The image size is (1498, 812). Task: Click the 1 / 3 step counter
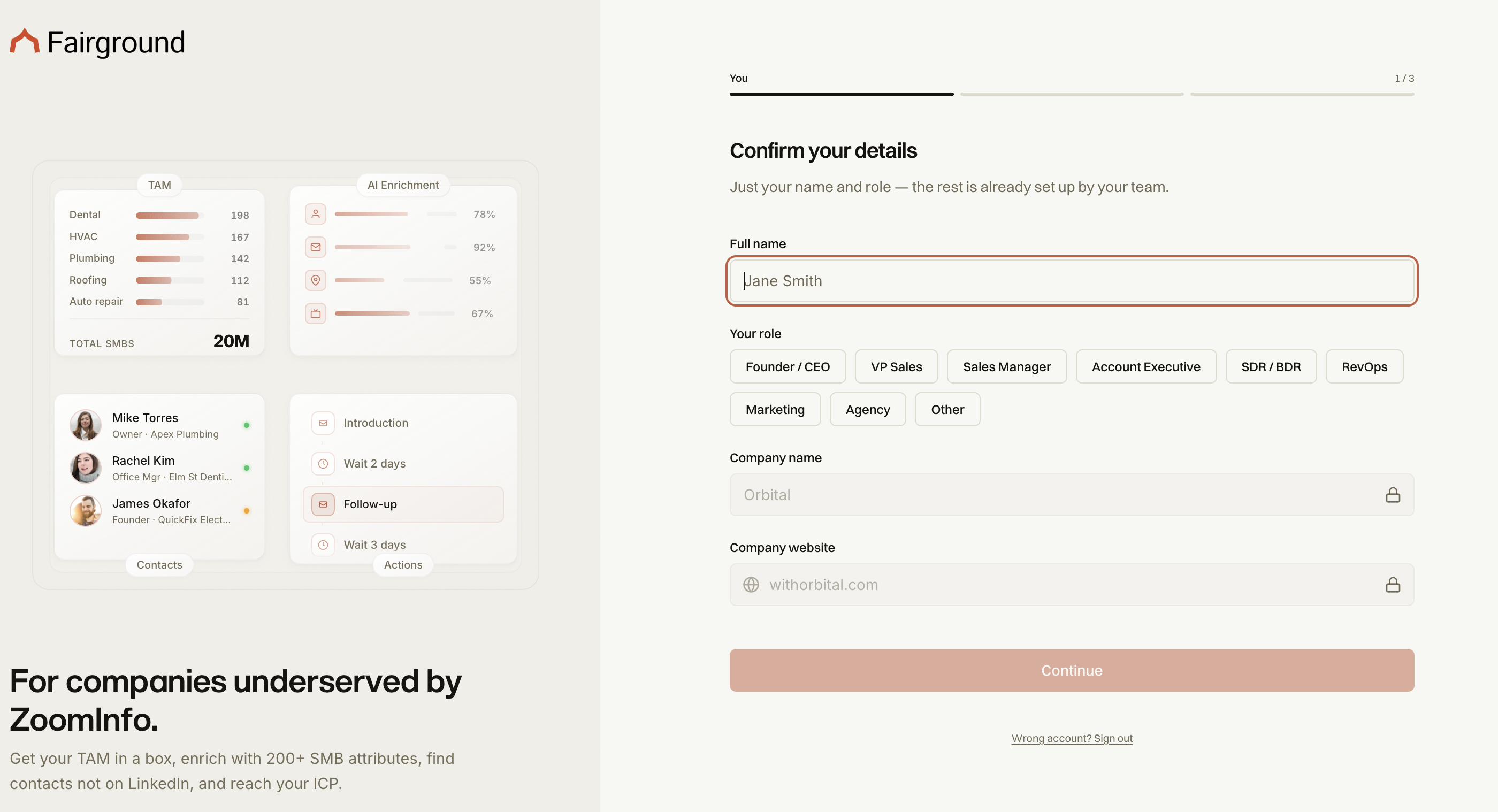pos(1404,78)
